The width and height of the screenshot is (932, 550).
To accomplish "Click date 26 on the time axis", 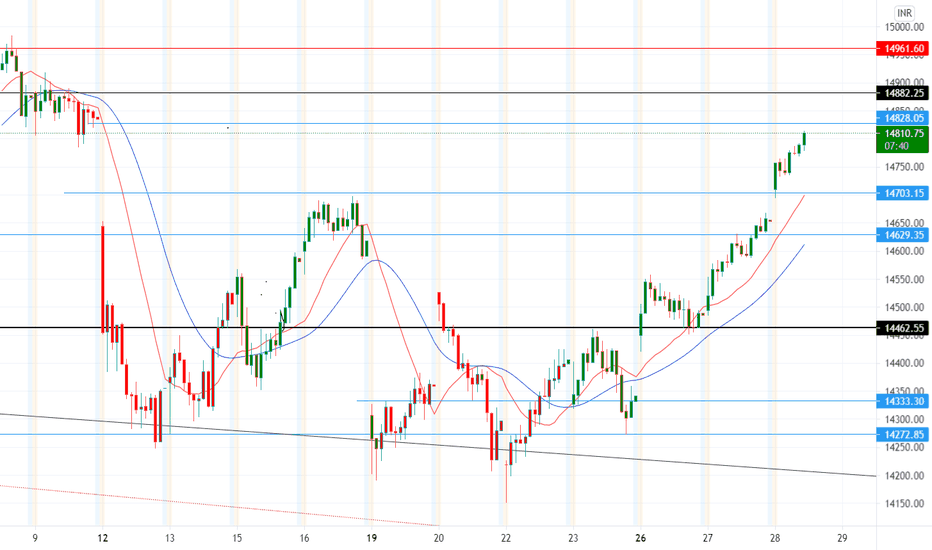I will [x=640, y=538].
